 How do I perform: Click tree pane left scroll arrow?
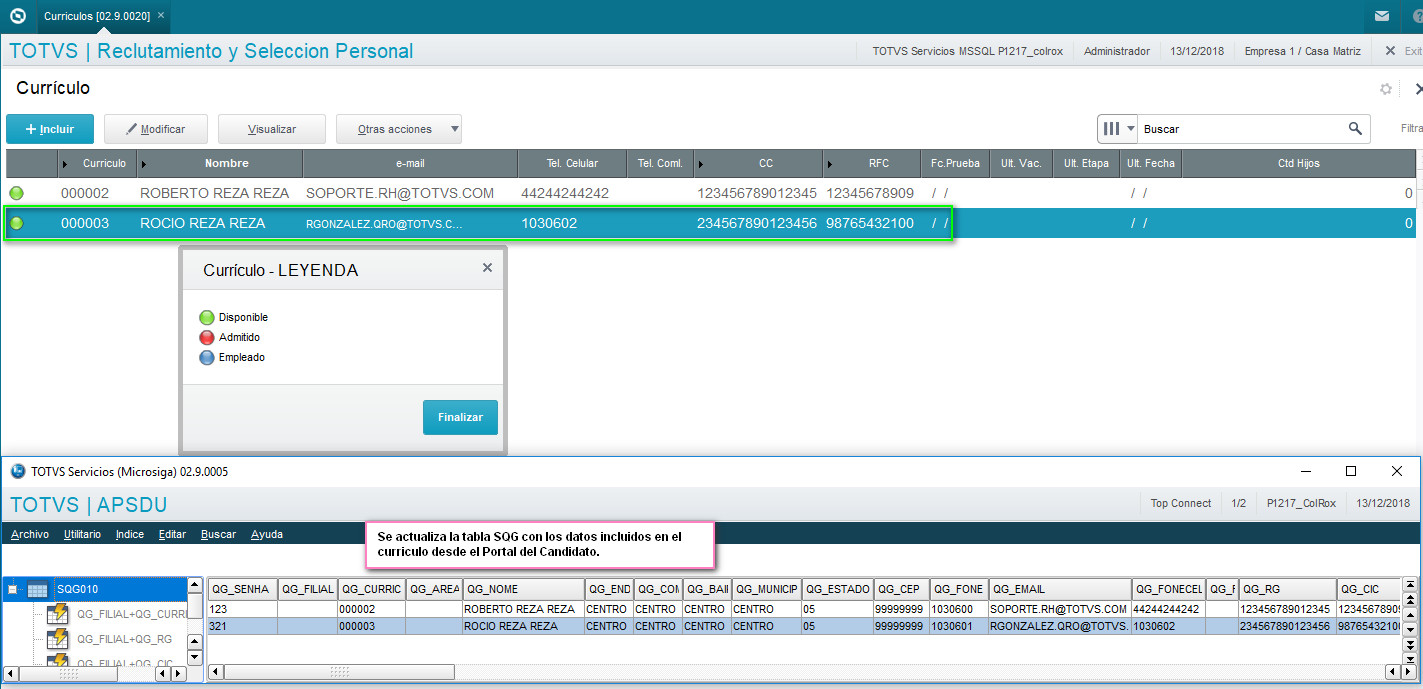pyautogui.click(x=11, y=673)
